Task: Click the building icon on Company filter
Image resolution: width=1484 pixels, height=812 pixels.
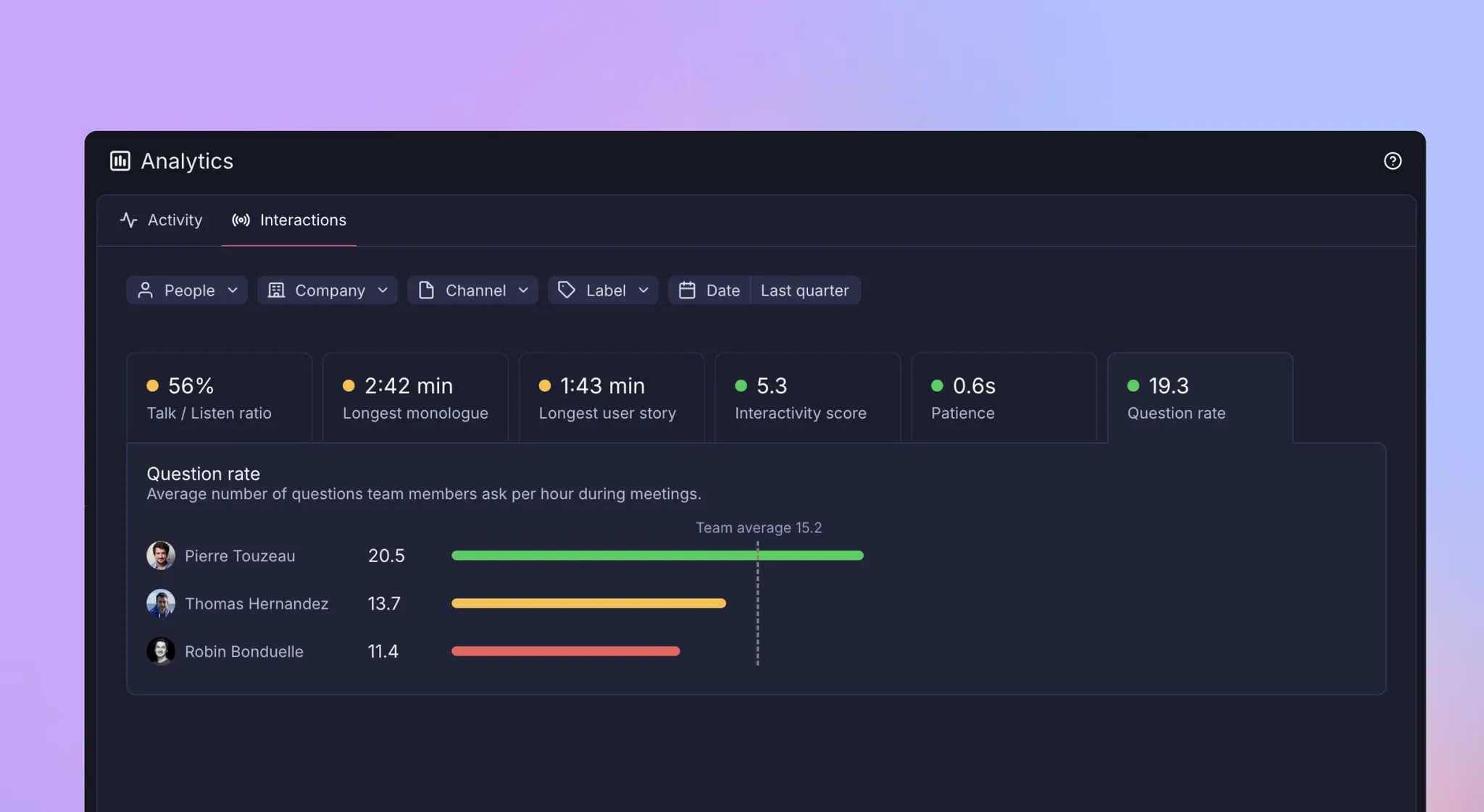Action: (x=276, y=290)
